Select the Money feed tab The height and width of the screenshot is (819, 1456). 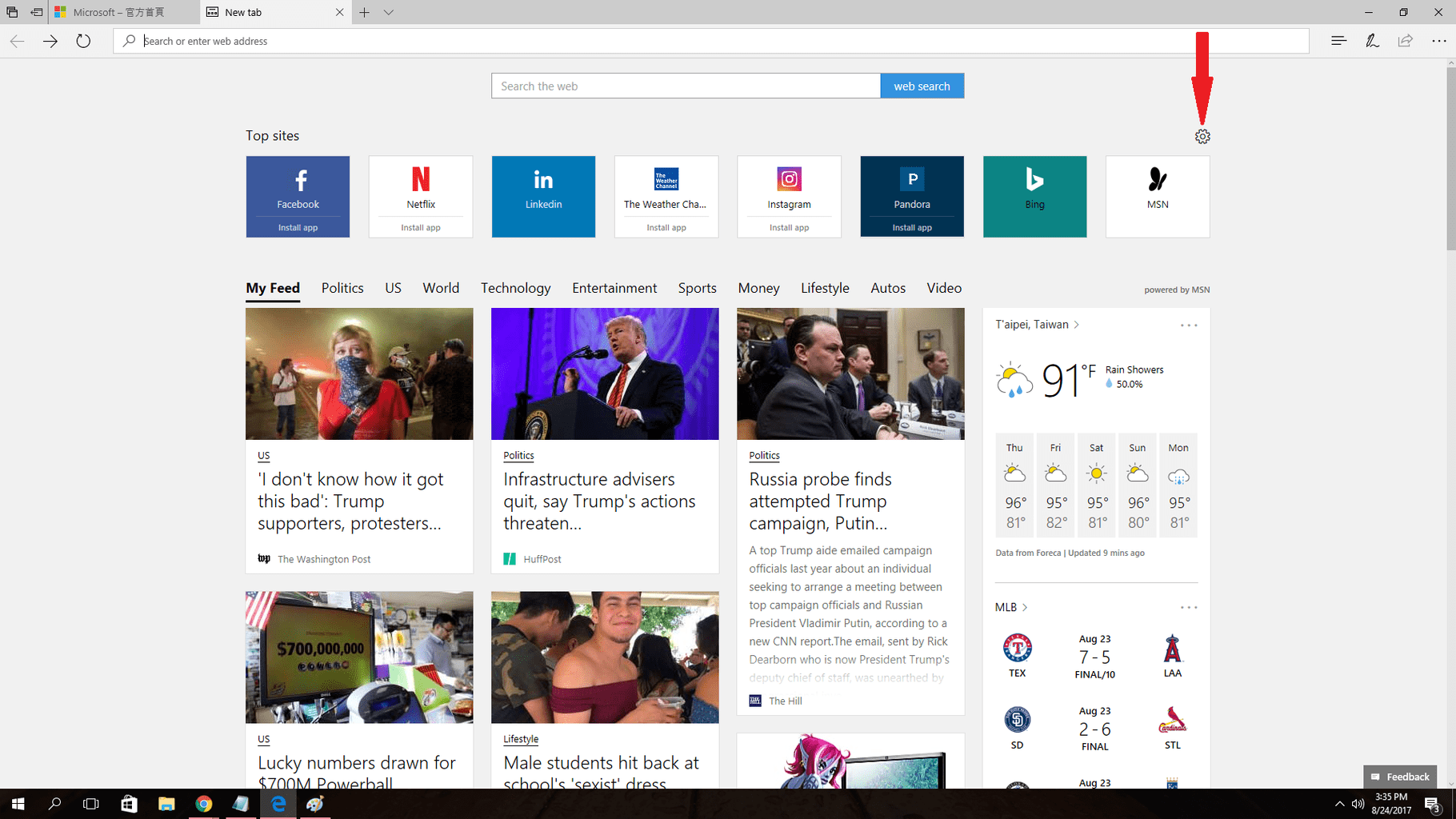click(758, 288)
